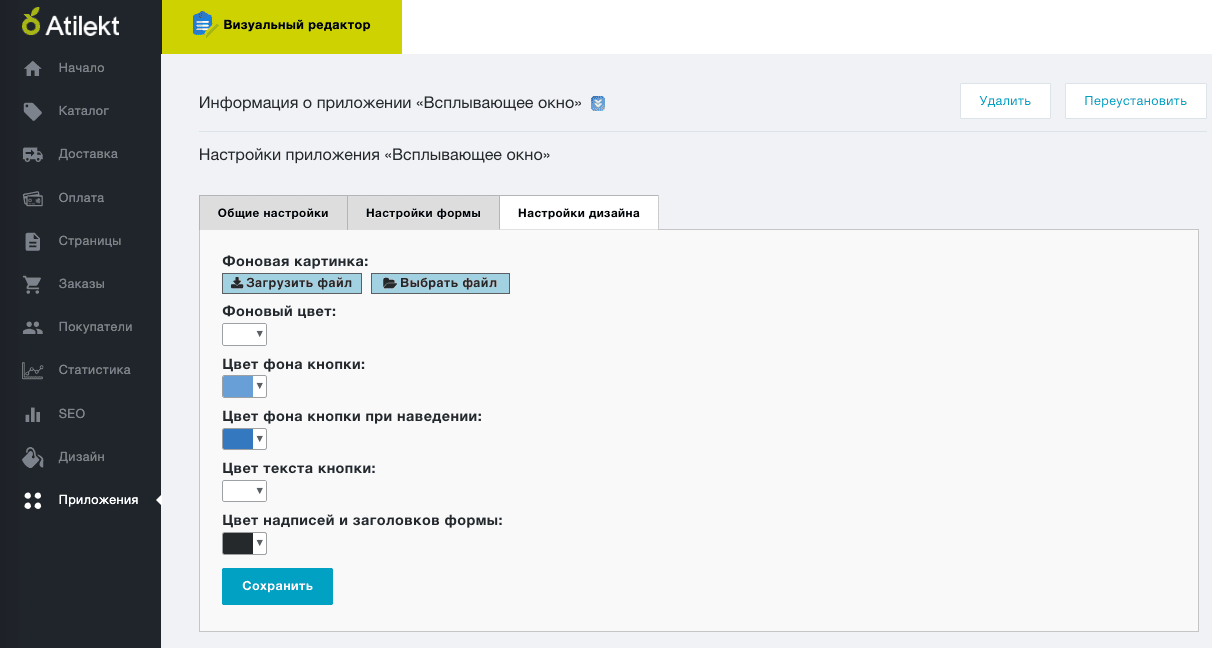Viewport: 1212px width, 648px height.
Task: Pick the Цвет фона кнопки light-blue swatch
Action: click(x=238, y=386)
